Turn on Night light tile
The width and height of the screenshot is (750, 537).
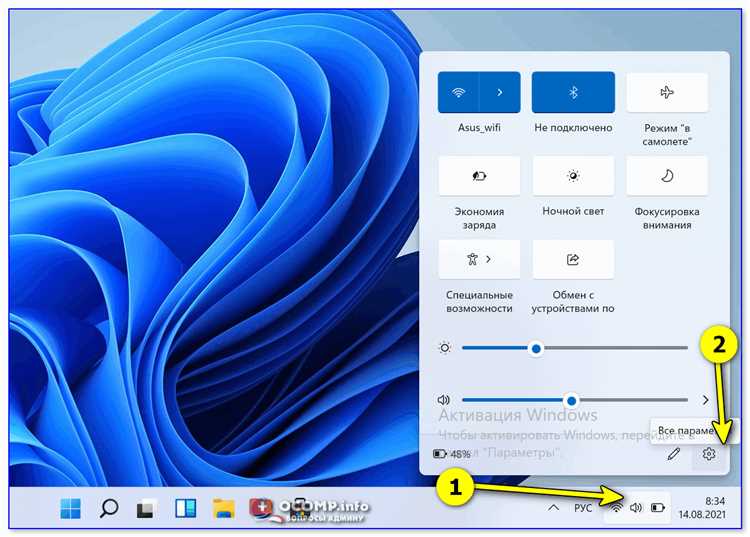click(x=573, y=176)
